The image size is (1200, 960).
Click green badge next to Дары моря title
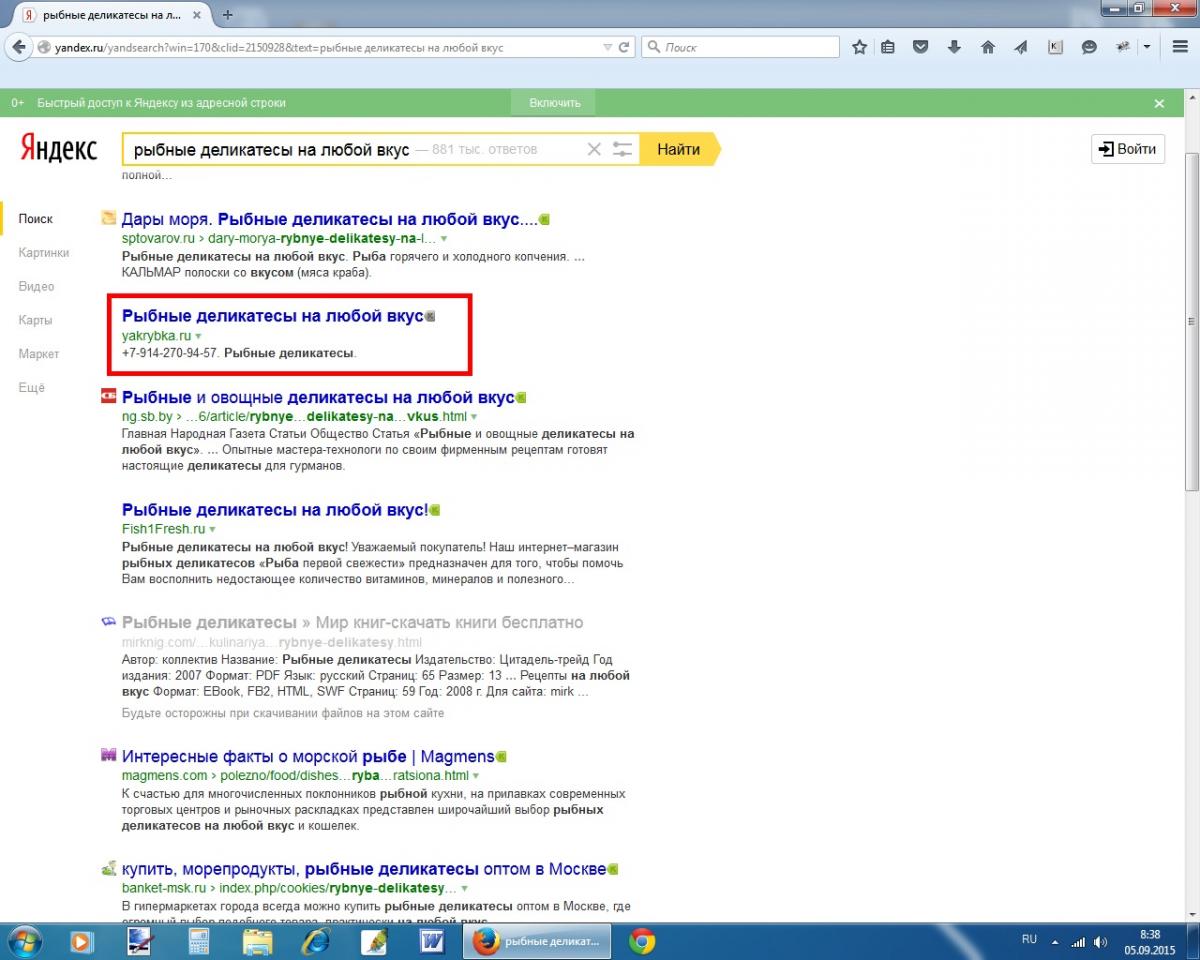pos(544,219)
